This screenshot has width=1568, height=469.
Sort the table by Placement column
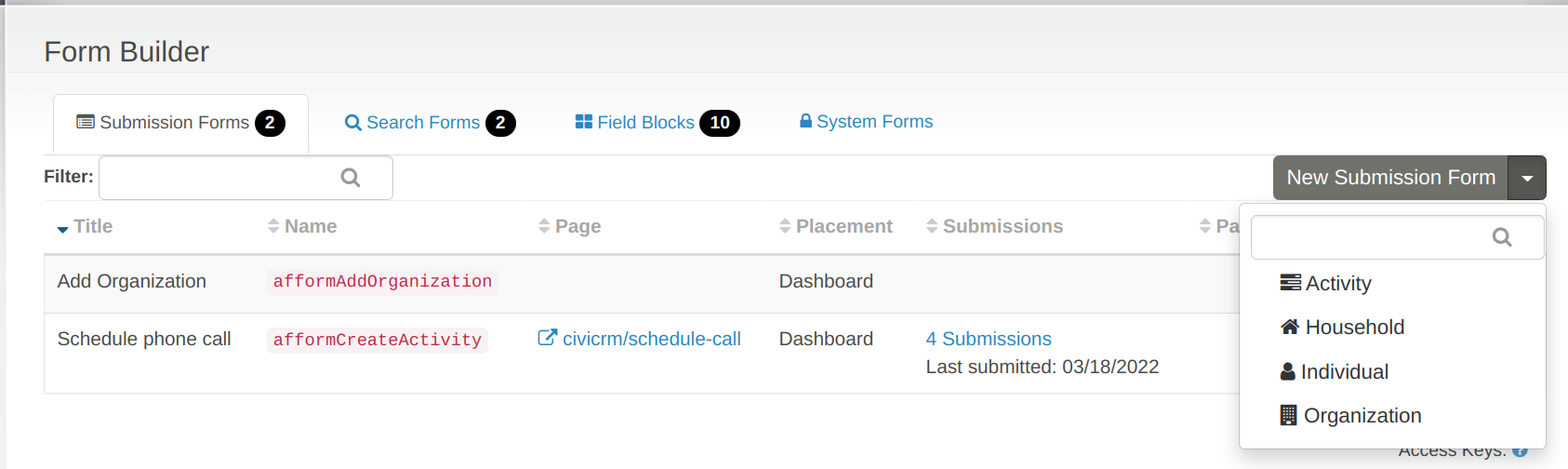coord(843,227)
